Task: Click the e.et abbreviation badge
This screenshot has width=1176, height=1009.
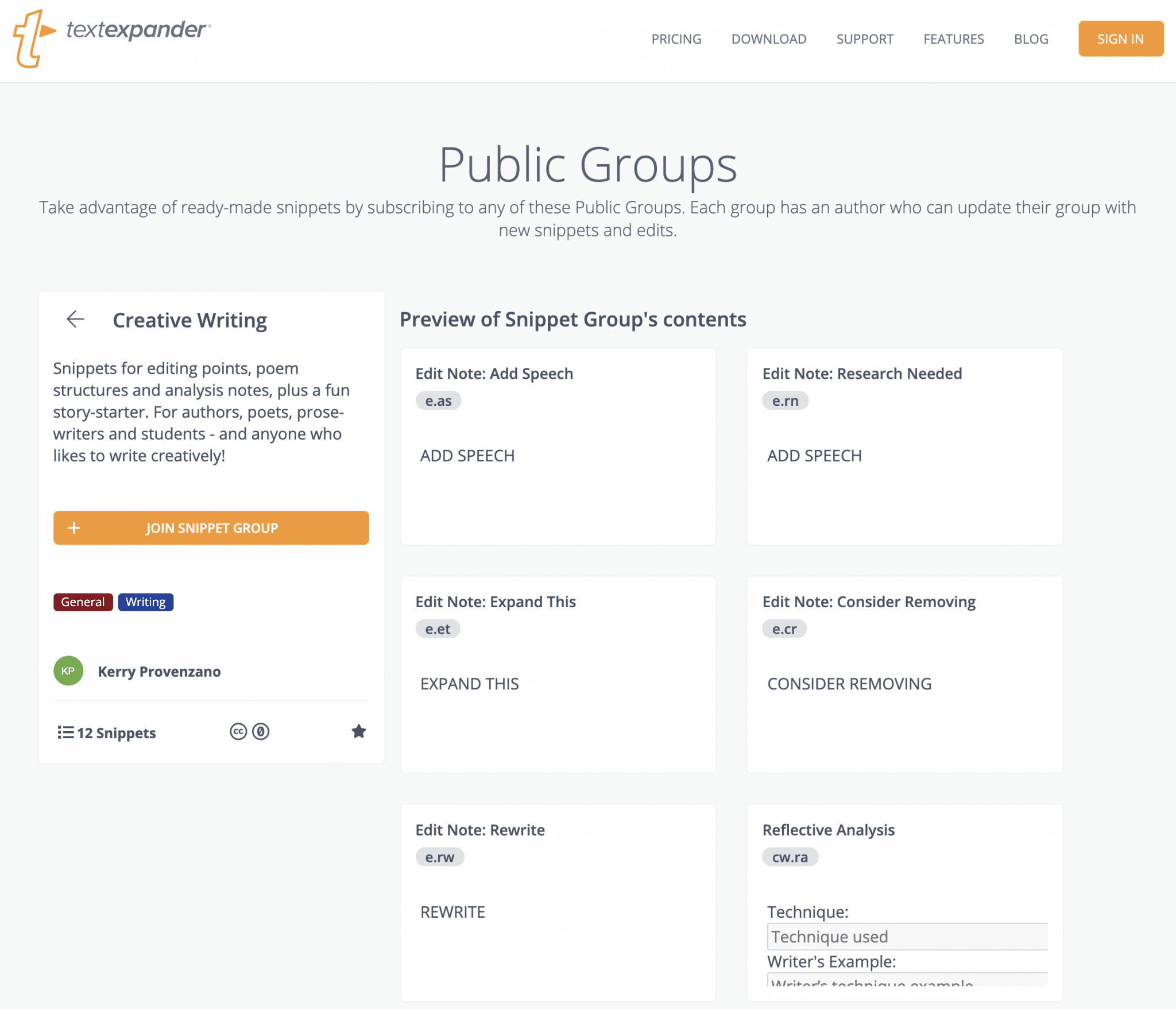Action: [x=438, y=629]
